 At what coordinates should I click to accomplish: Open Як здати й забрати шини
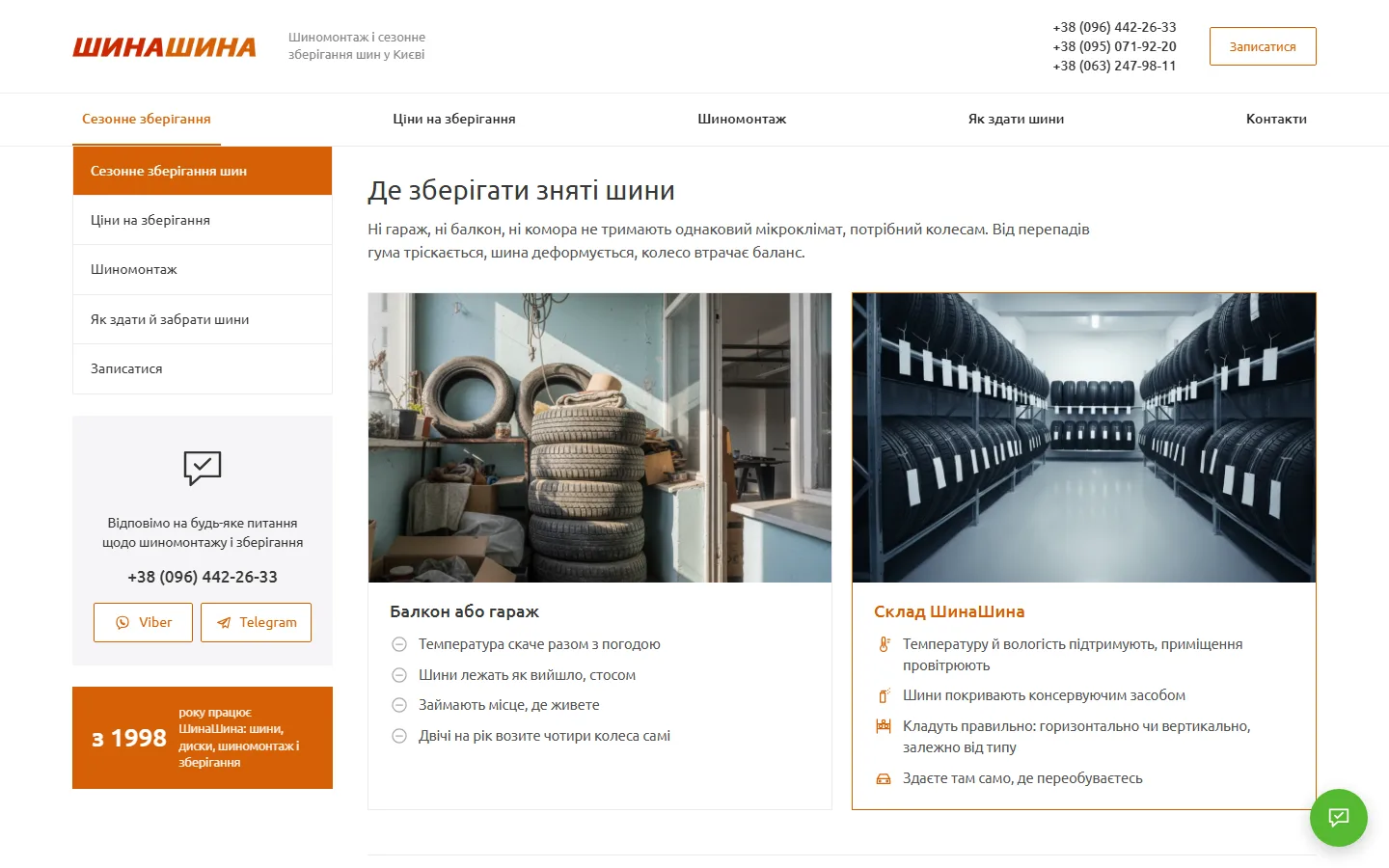[x=203, y=319]
